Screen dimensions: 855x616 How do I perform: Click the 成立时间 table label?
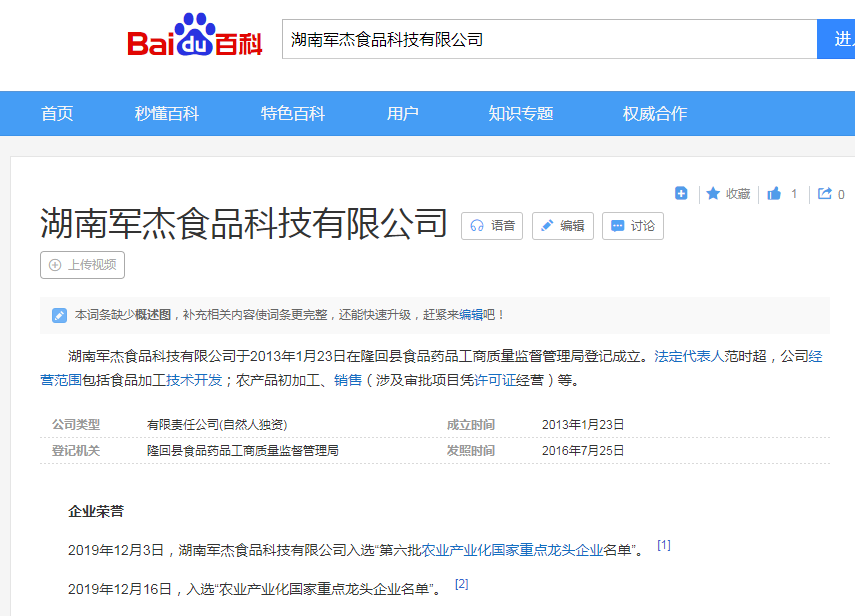click(x=471, y=425)
